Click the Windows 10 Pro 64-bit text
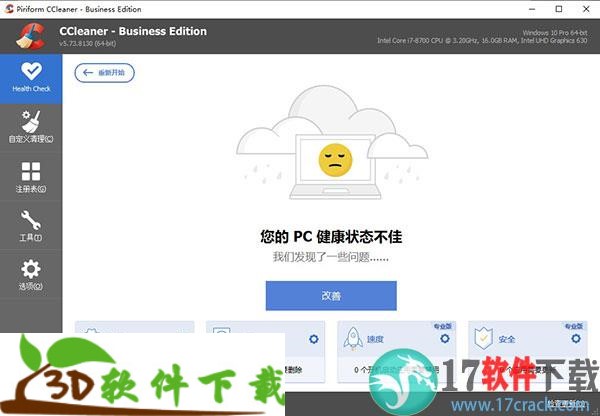The image size is (600, 416). (x=555, y=33)
